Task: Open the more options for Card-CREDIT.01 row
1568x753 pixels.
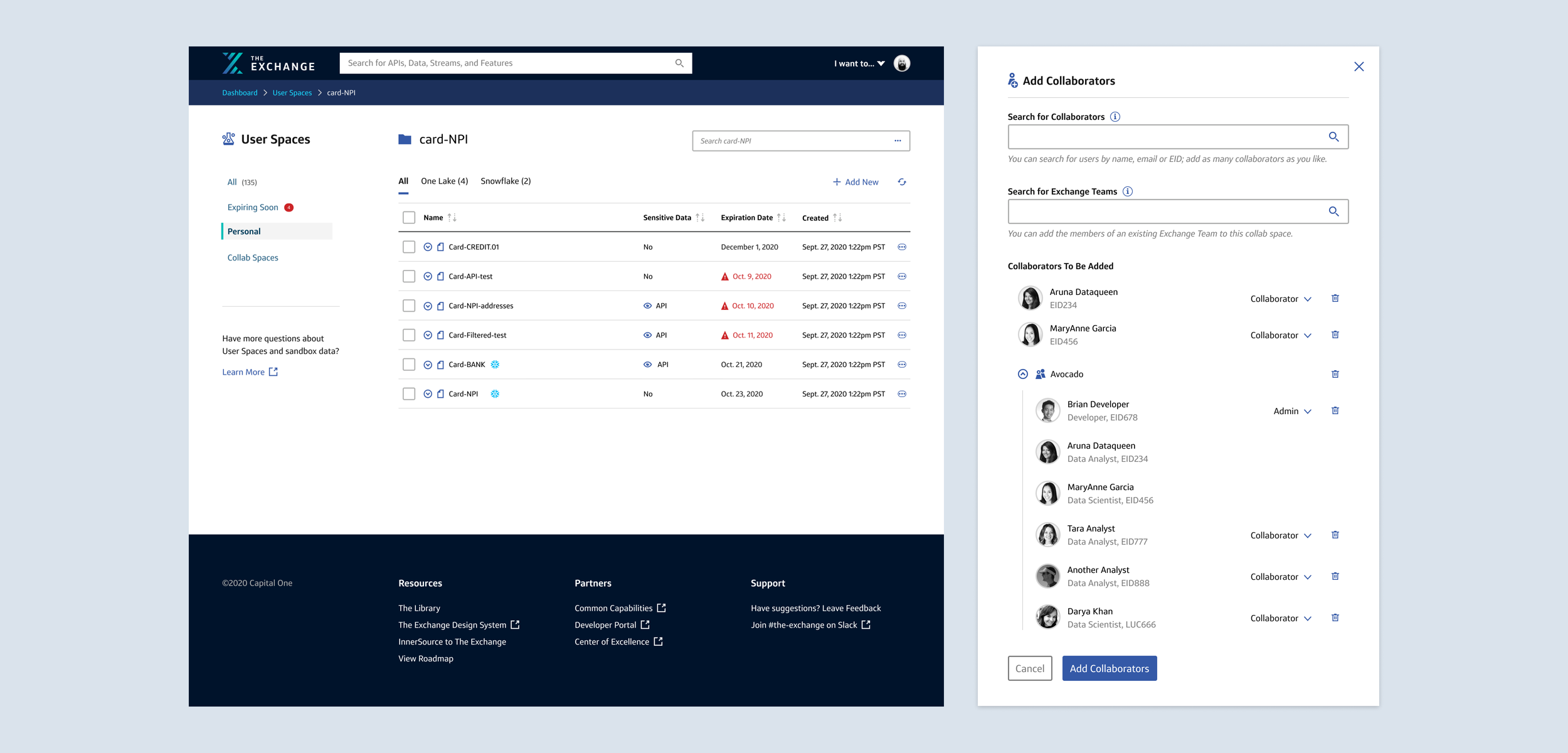Action: [901, 247]
